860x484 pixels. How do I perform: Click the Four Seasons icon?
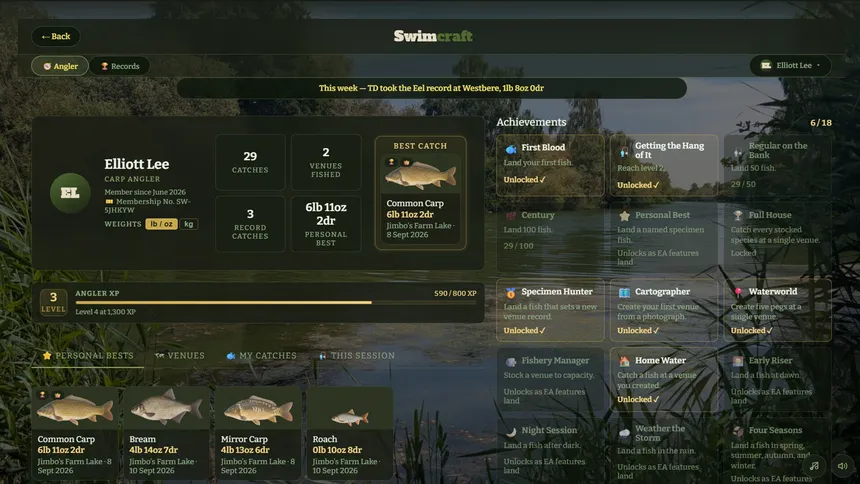738,431
